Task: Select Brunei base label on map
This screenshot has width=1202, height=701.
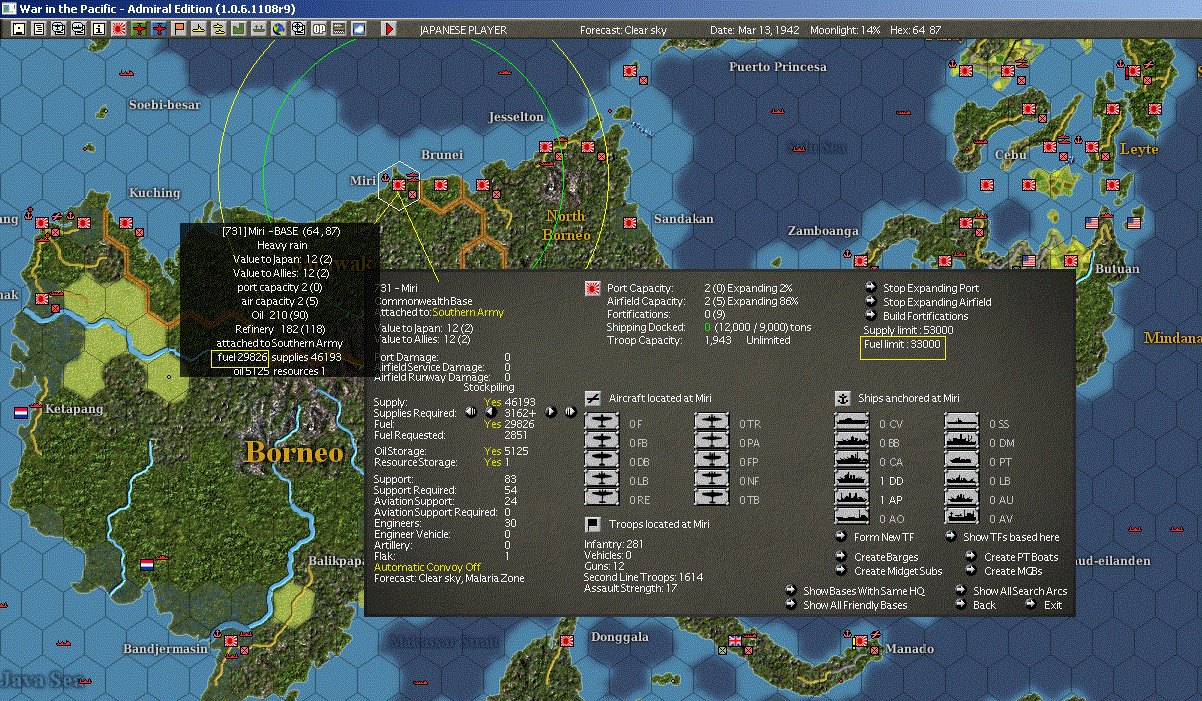Action: point(442,155)
